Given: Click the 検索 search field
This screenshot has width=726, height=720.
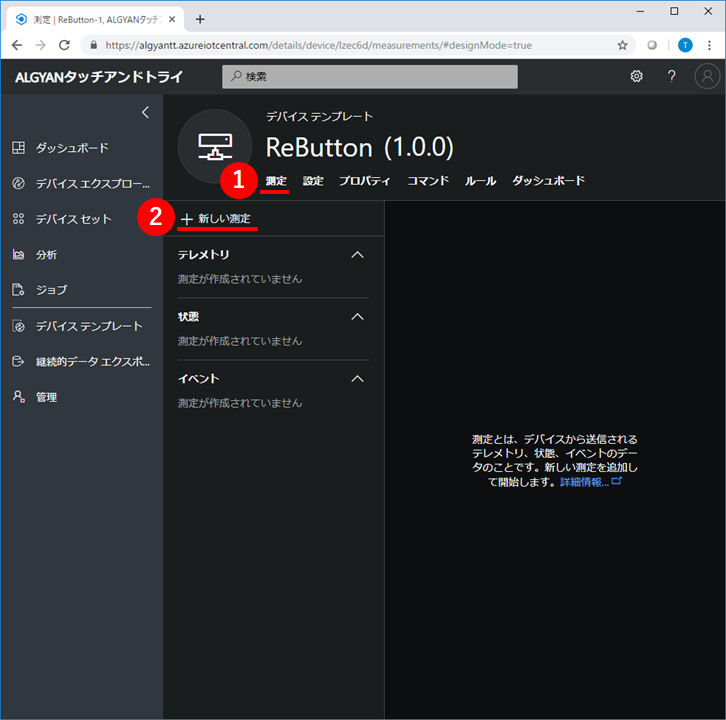Looking at the screenshot, I should pos(369,76).
